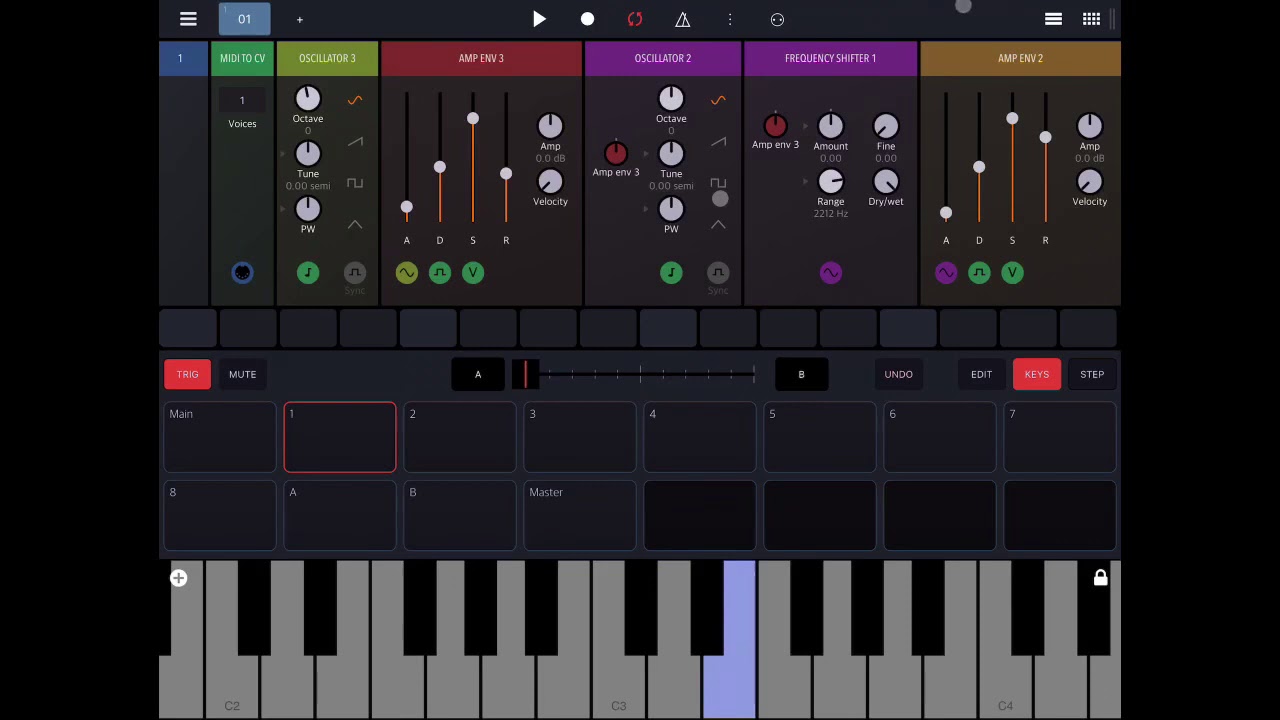Enable TRIG mode
The image size is (1280, 720).
point(187,374)
